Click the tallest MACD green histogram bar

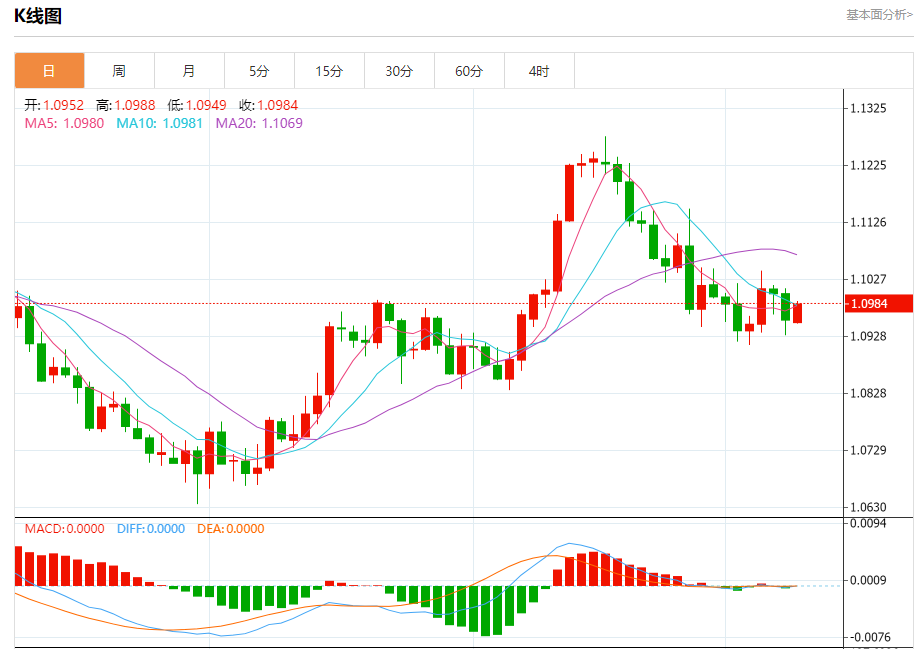[486, 611]
